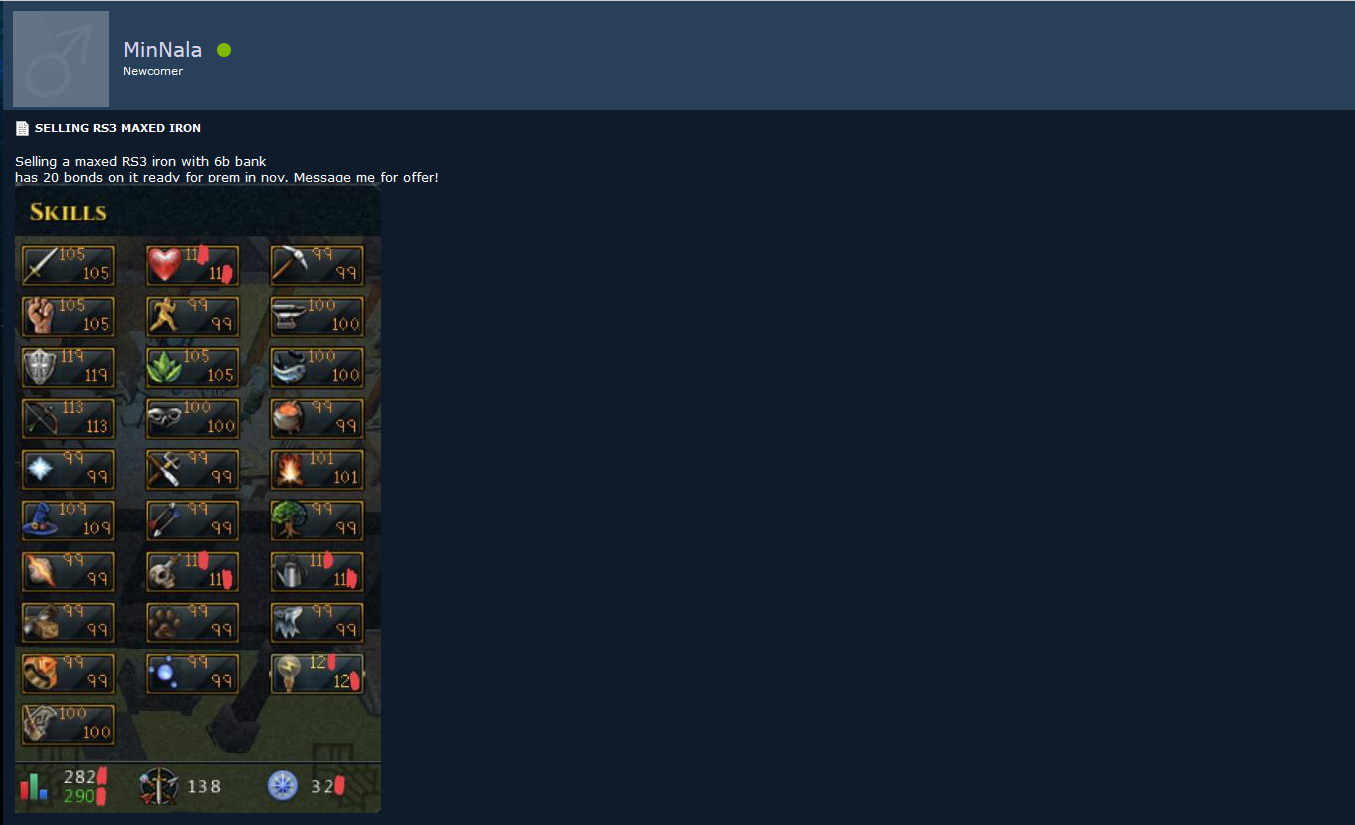Click the Fletching arrow skill icon

click(x=165, y=520)
